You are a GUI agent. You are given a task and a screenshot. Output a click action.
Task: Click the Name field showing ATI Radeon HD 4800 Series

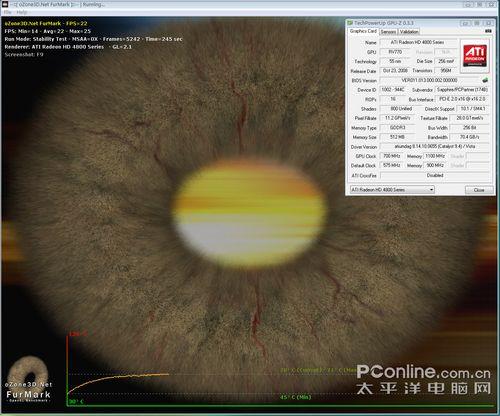(417, 43)
